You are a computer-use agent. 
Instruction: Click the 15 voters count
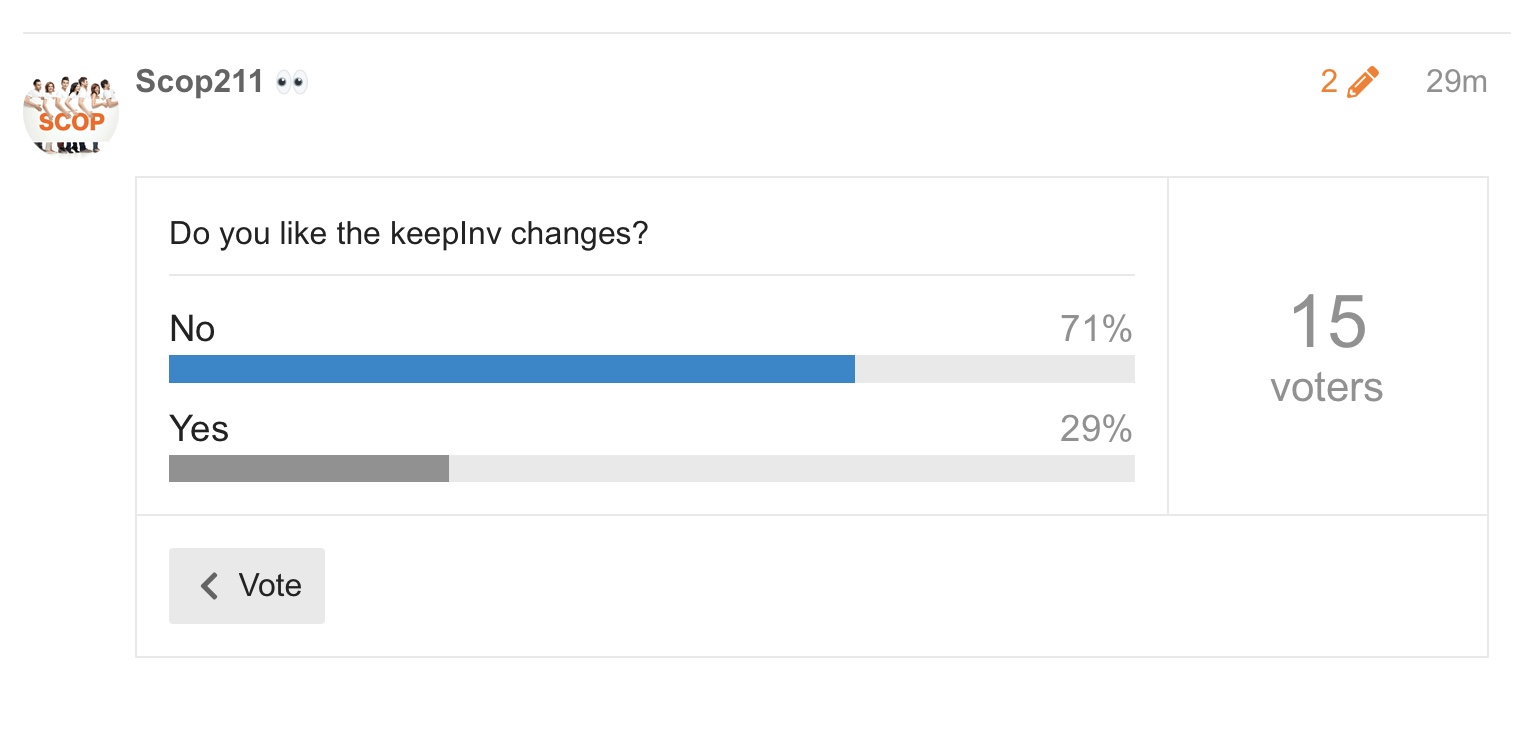pyautogui.click(x=1327, y=322)
